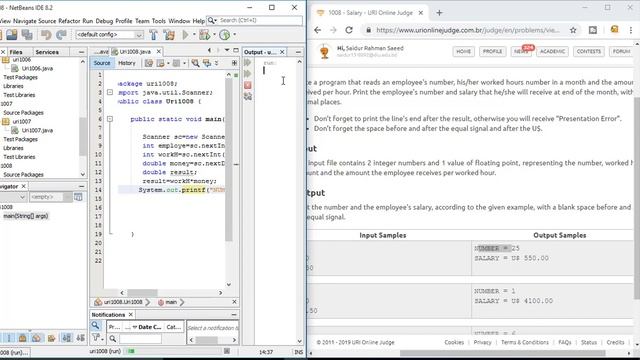Bookmark this page with star icon
Image resolution: width=640 pixels, height=360 pixels.
[x=573, y=30]
